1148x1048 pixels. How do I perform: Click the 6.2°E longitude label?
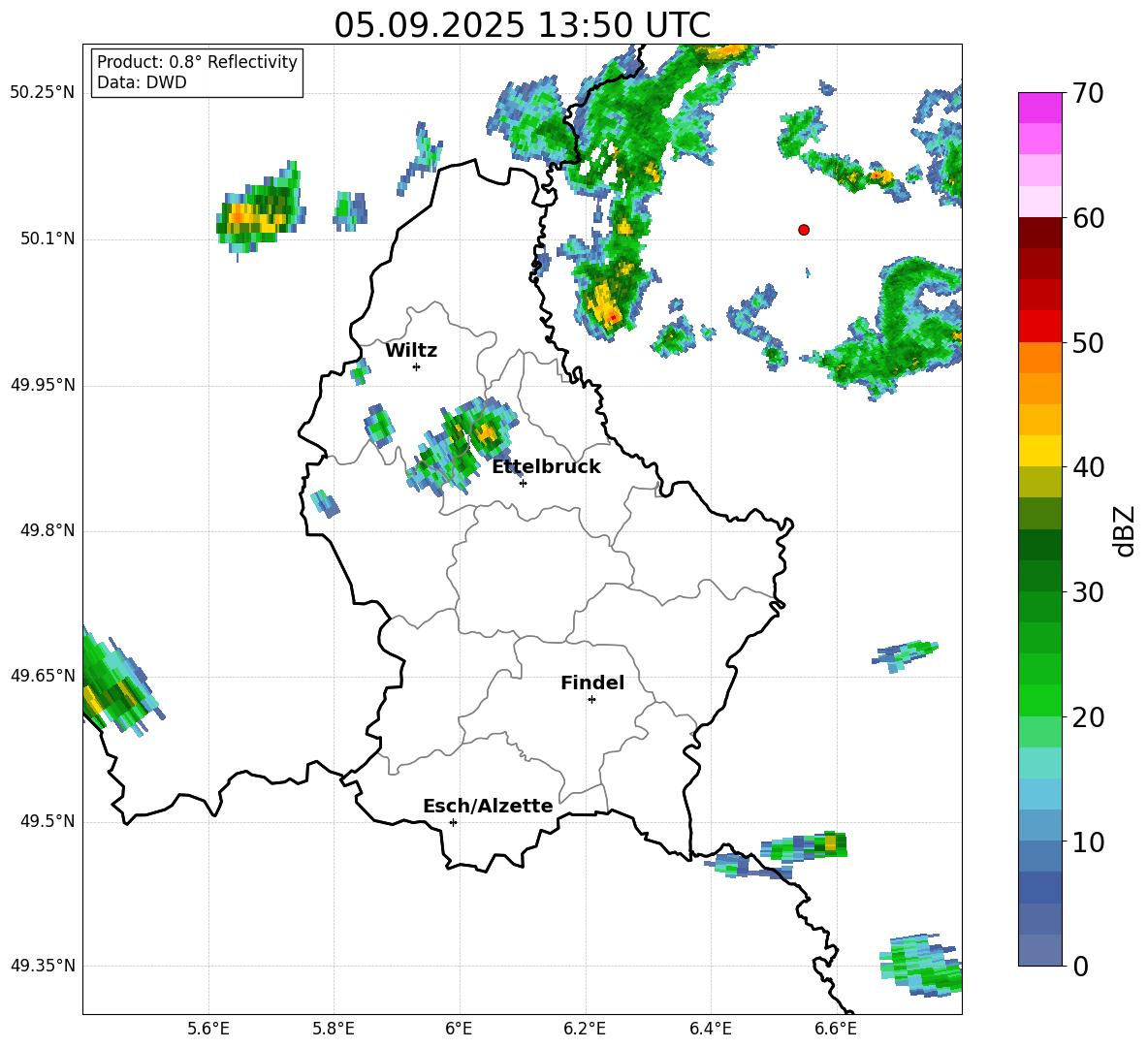tap(585, 1029)
